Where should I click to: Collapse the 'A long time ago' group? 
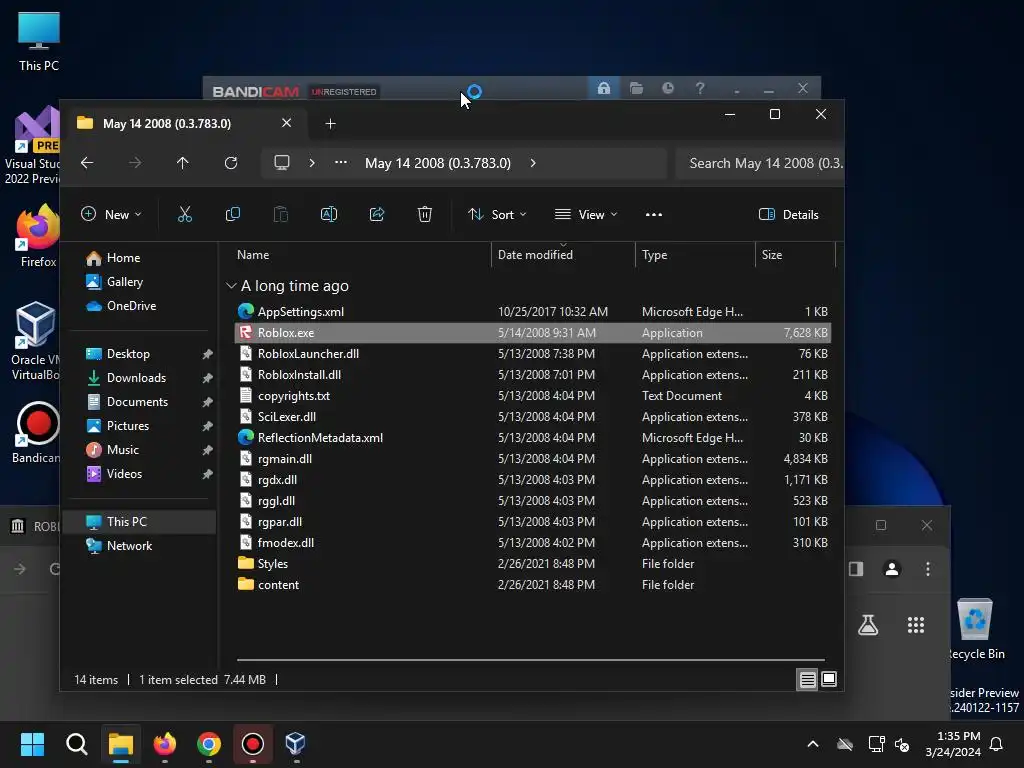click(231, 286)
